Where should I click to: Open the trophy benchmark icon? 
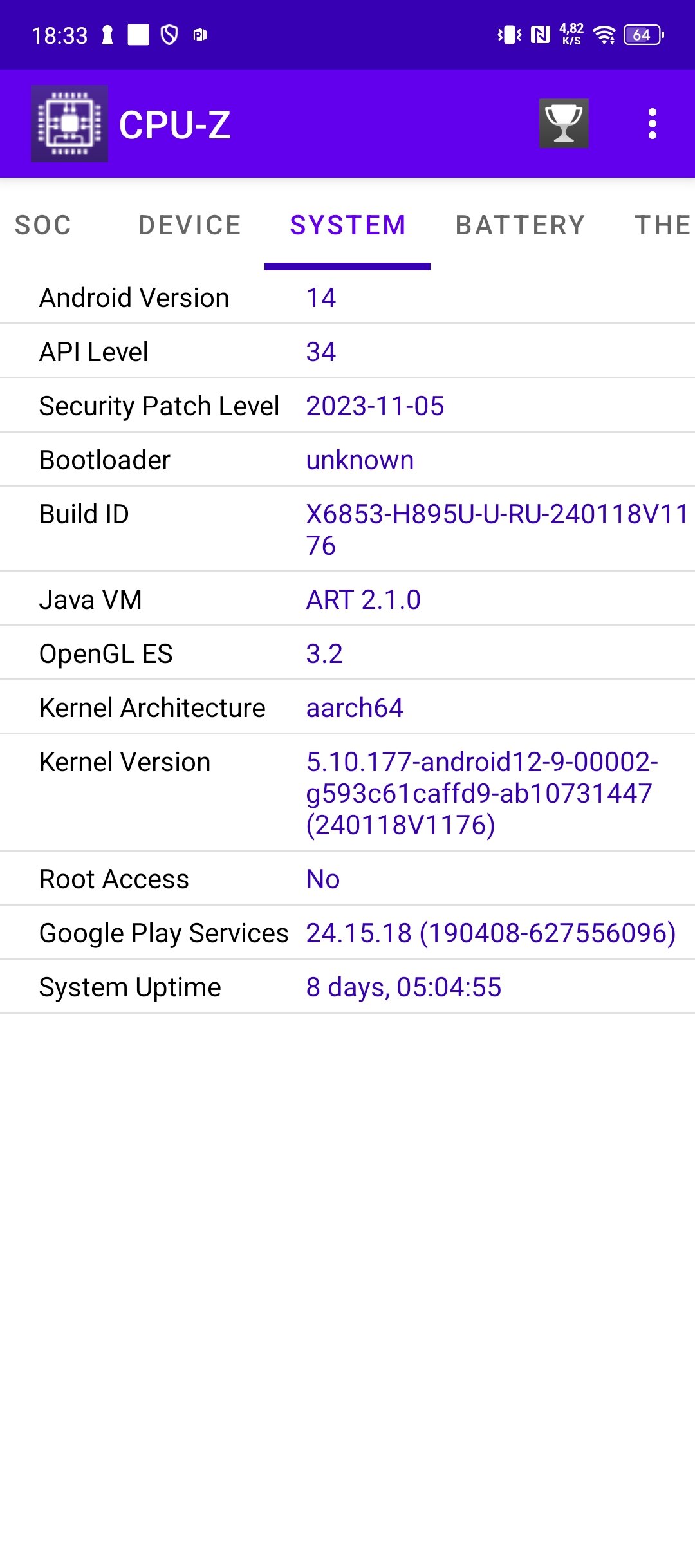coord(564,124)
